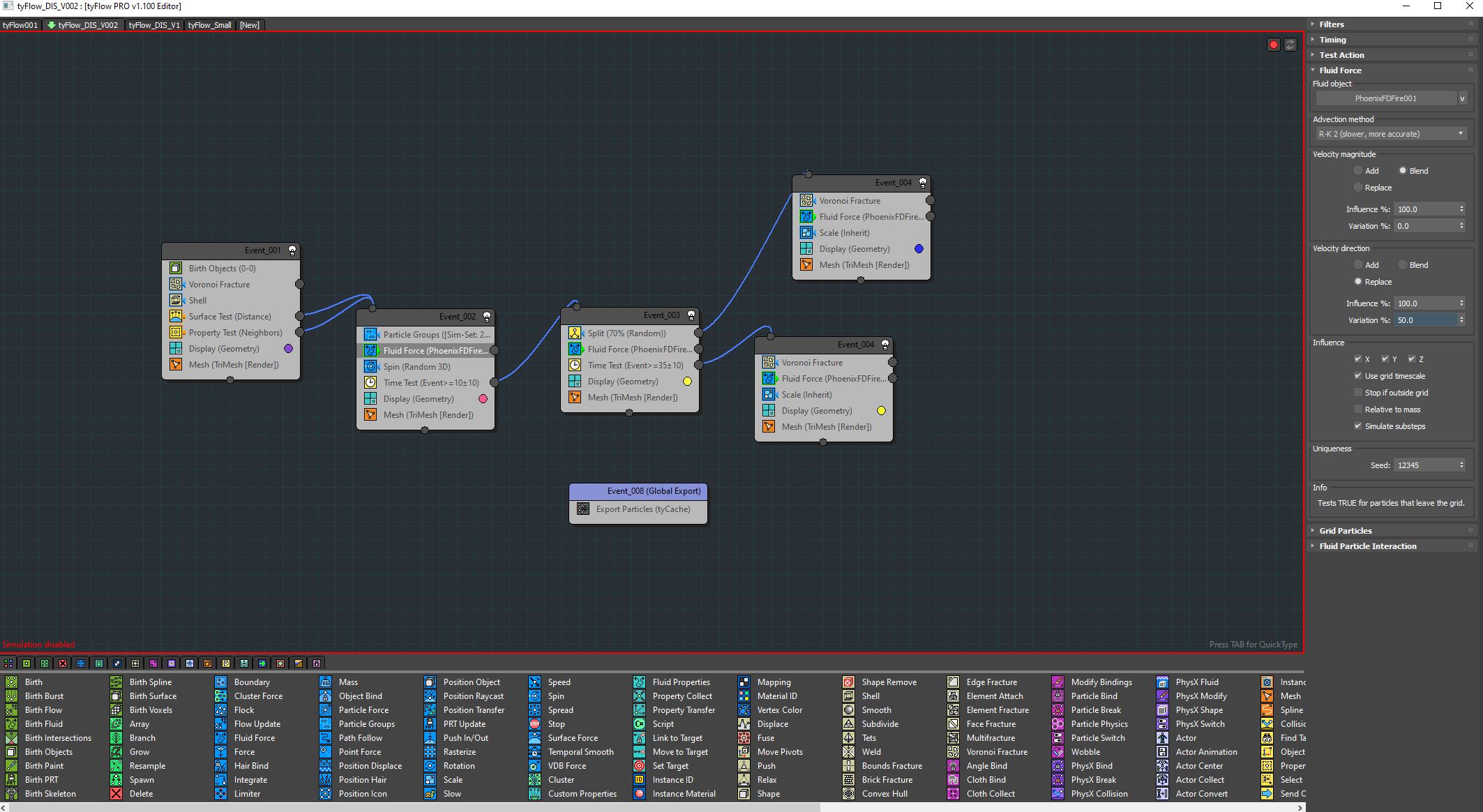Open the Advection method dropdown
This screenshot has width=1483, height=812.
(x=1390, y=134)
